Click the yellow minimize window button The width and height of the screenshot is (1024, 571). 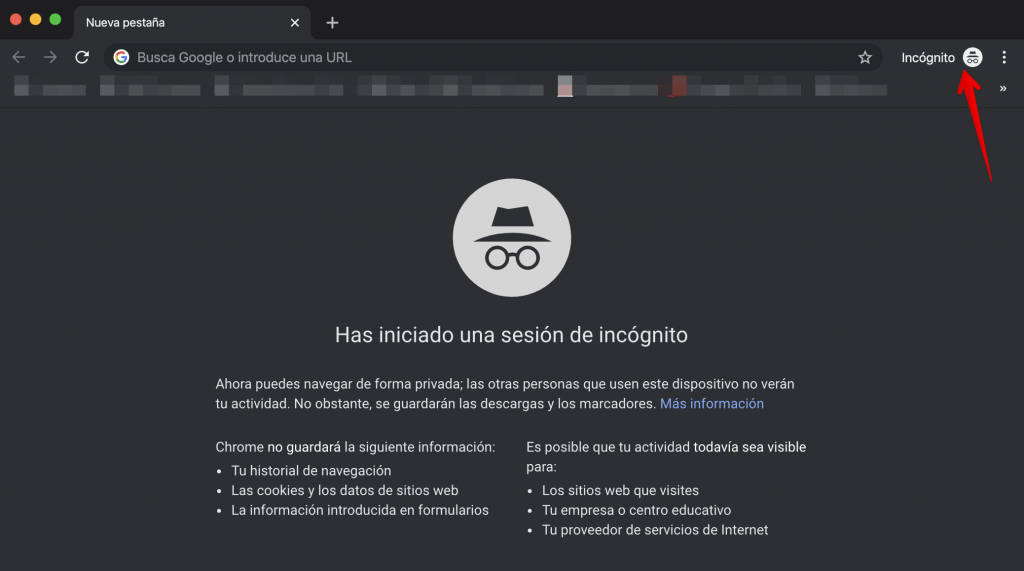[x=35, y=20]
